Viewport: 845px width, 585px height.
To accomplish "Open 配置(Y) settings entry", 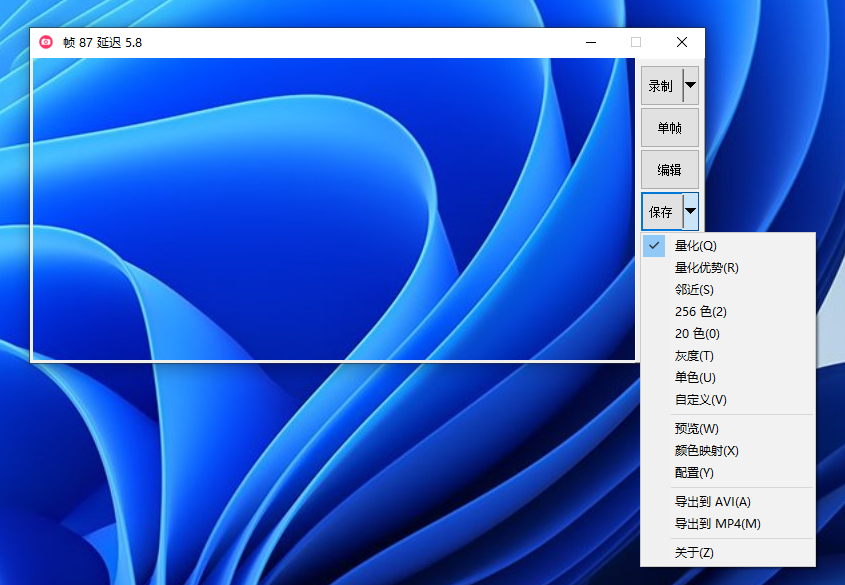I will tap(694, 473).
